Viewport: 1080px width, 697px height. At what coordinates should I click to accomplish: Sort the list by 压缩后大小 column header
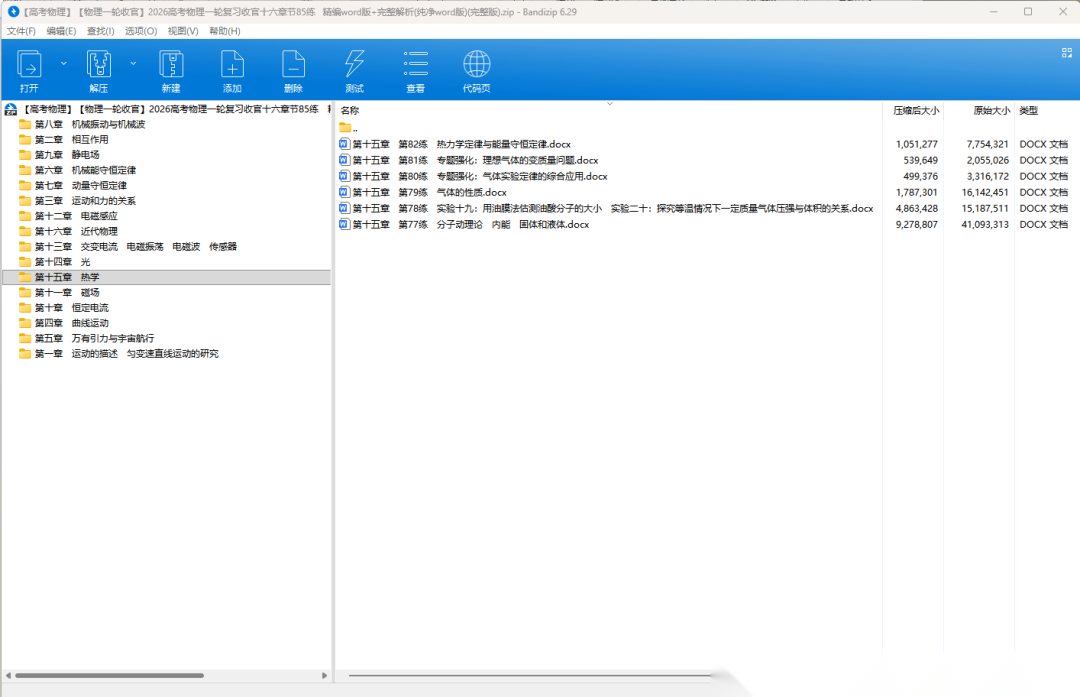915,111
